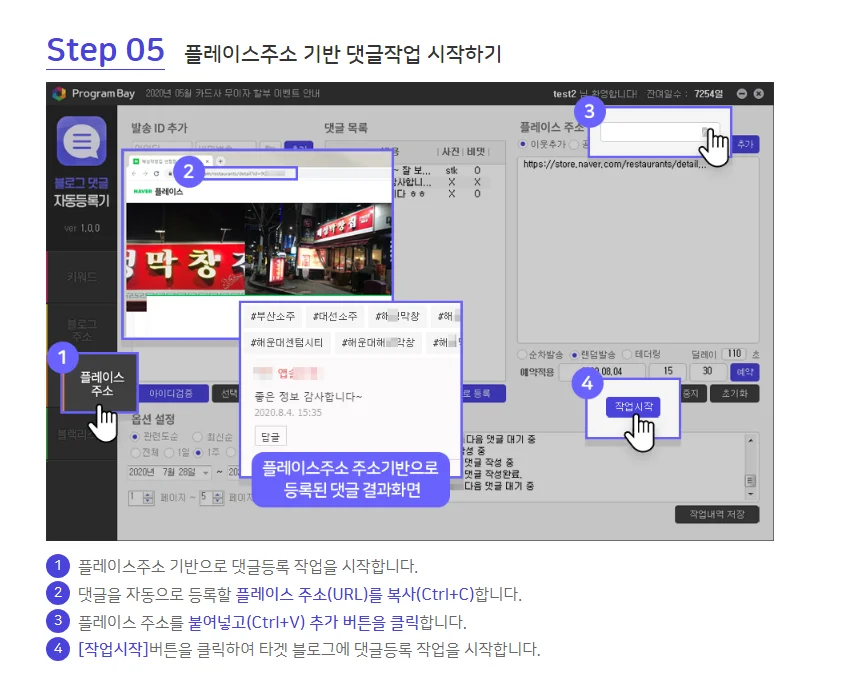Click the store.naver.com URL list entry

[614, 164]
